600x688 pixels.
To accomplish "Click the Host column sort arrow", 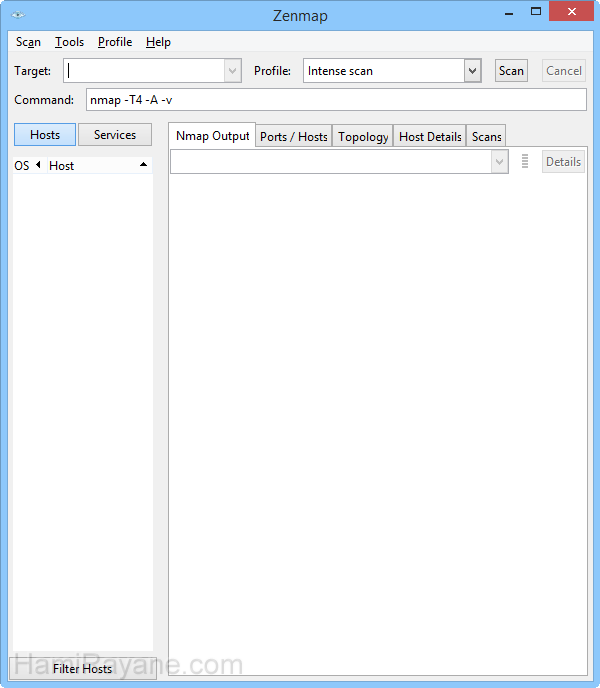I will (x=143, y=165).
